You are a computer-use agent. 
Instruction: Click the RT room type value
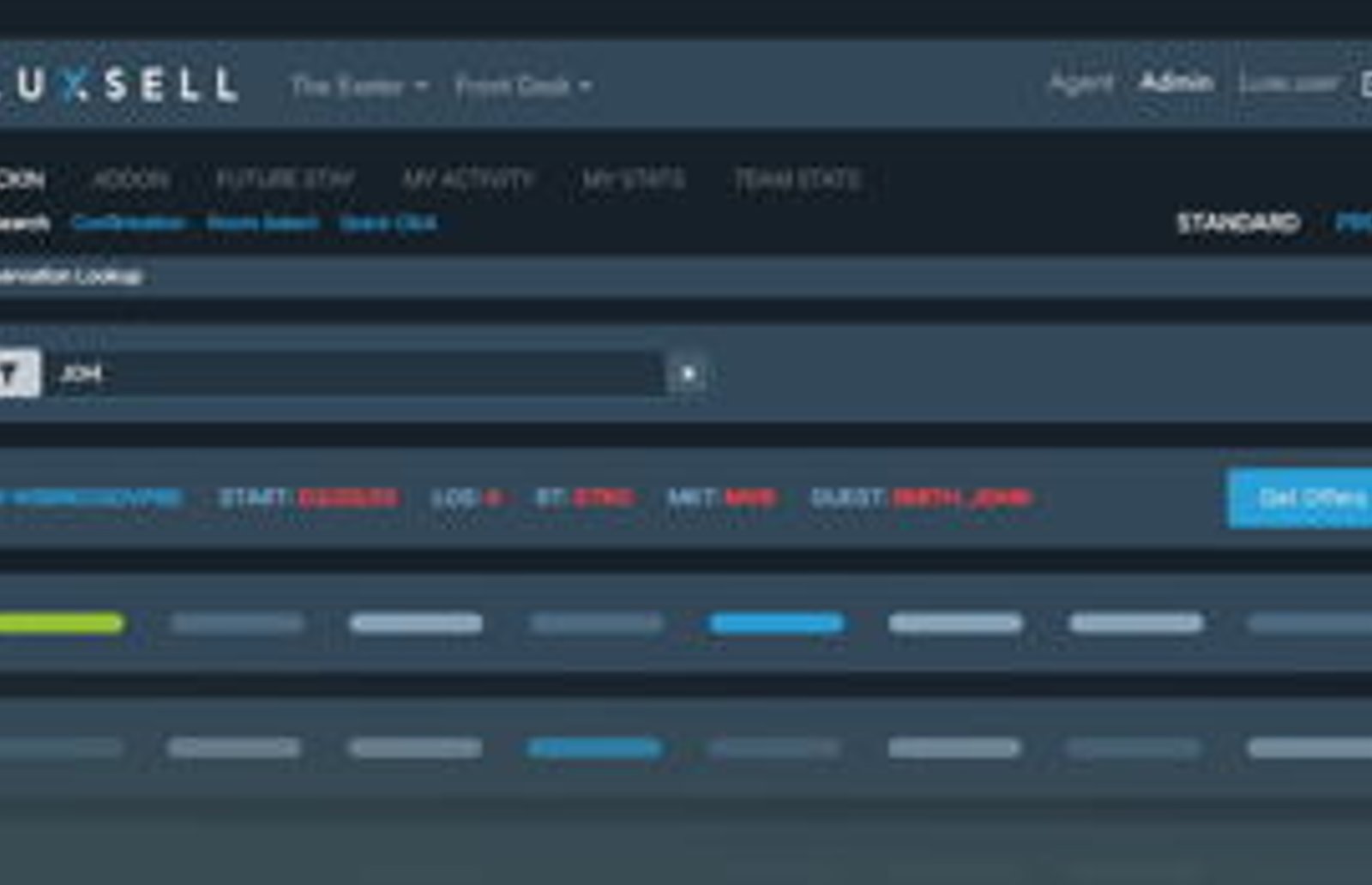pos(604,498)
